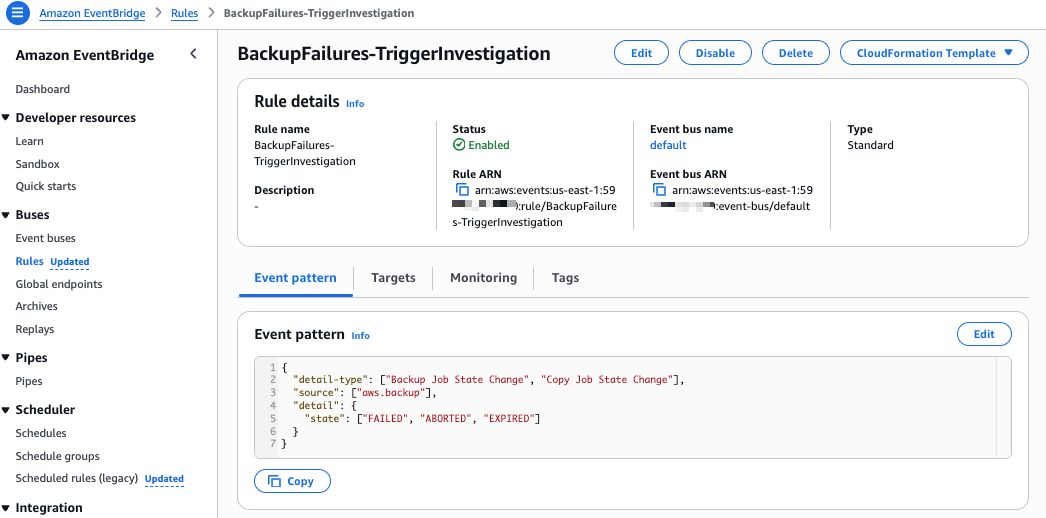Open Event buses in the sidebar

coord(45,238)
